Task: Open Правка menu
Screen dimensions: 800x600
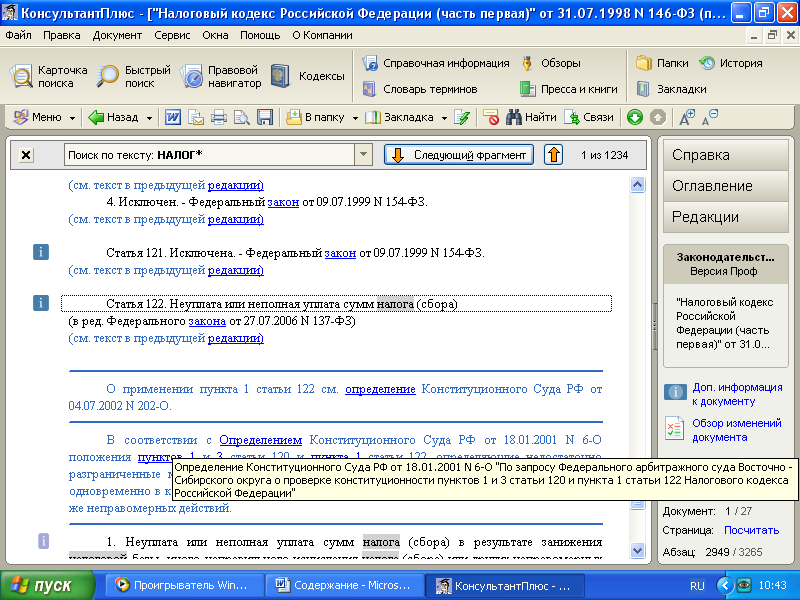Action: pos(61,35)
